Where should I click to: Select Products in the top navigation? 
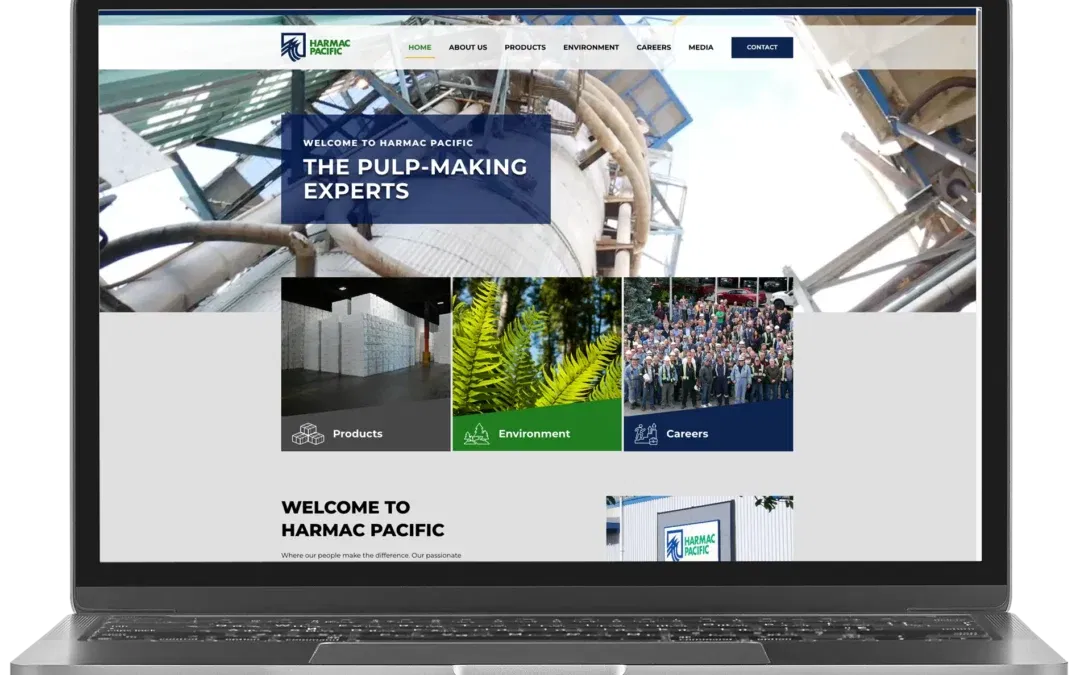526,47
